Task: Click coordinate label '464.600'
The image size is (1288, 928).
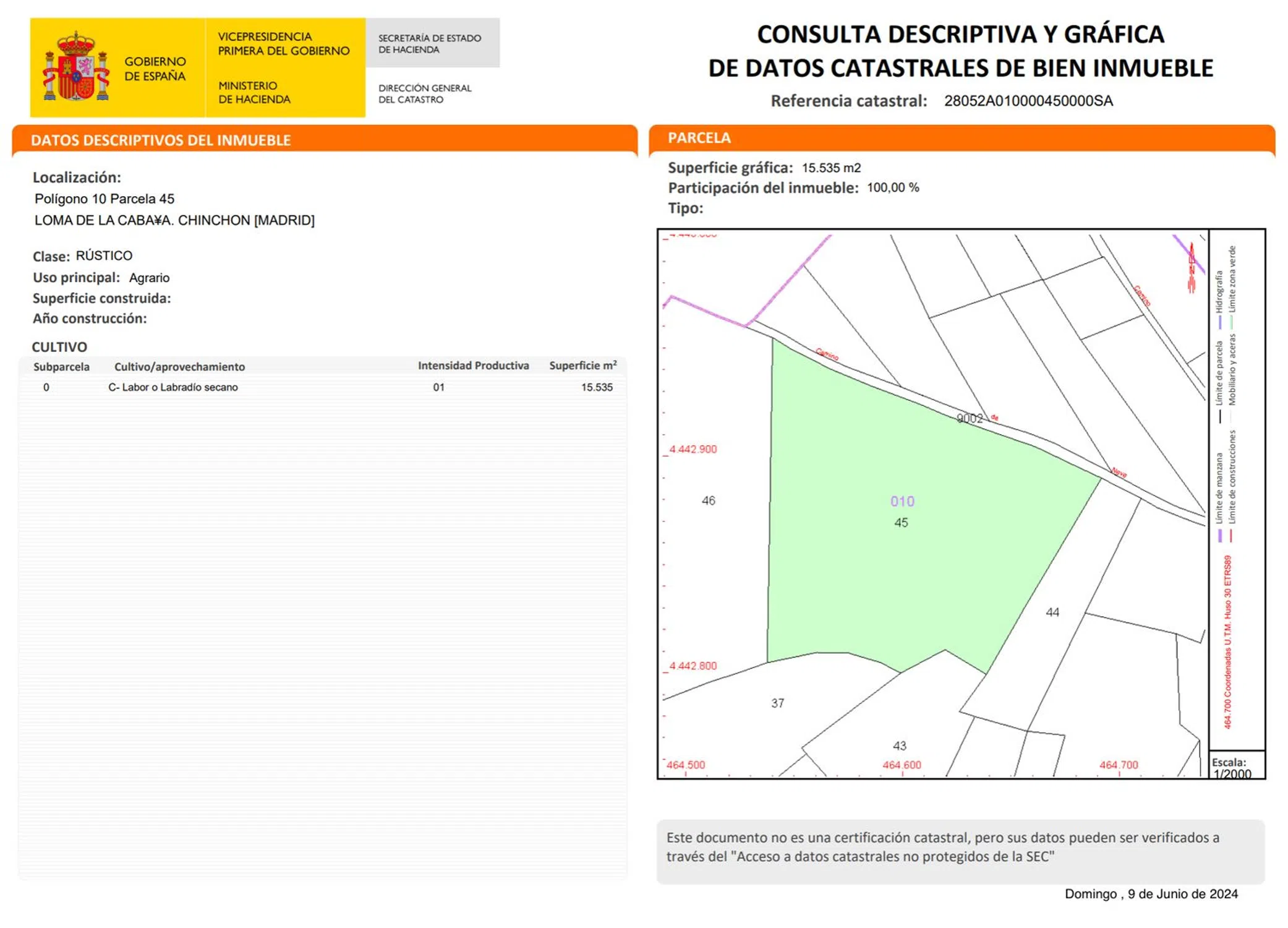Action: (x=902, y=765)
